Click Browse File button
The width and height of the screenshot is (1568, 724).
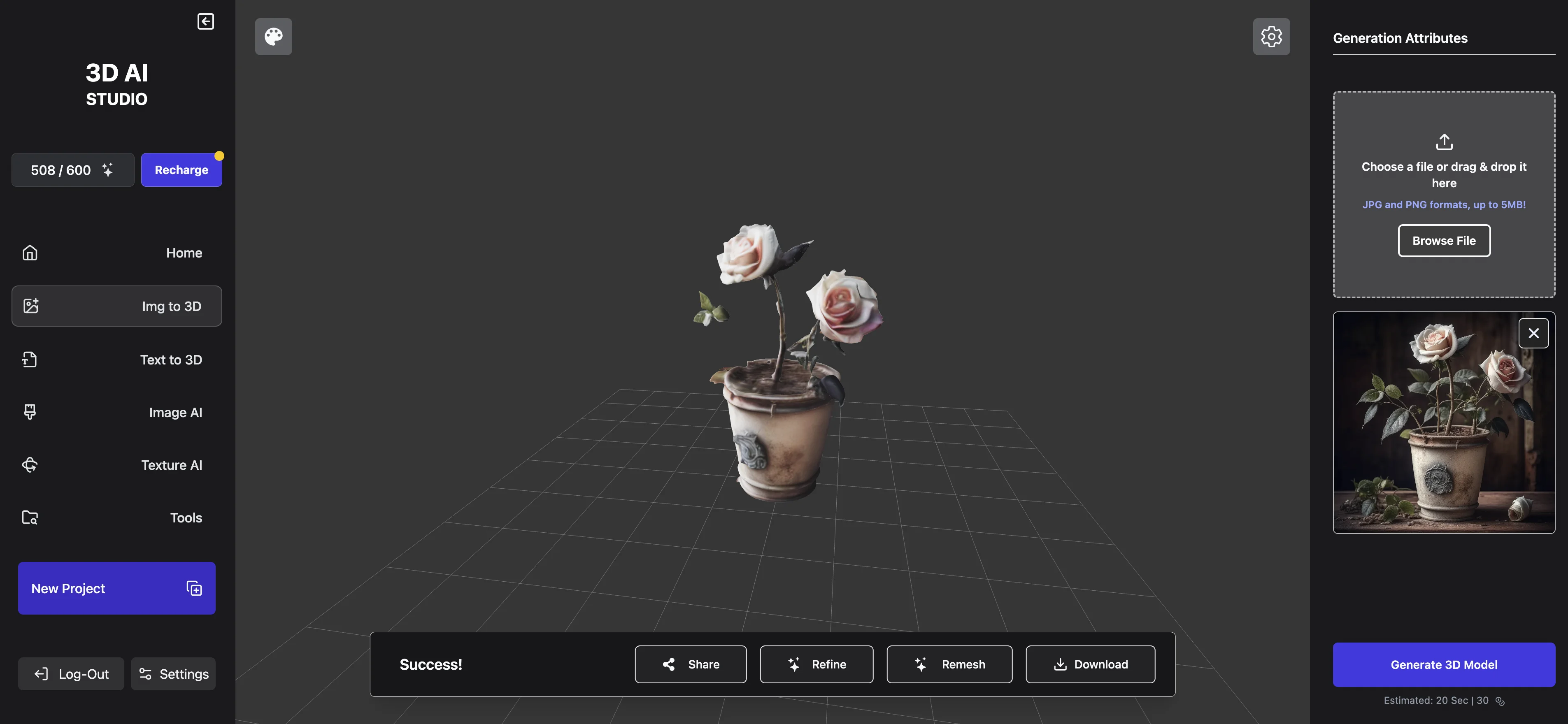click(x=1444, y=240)
